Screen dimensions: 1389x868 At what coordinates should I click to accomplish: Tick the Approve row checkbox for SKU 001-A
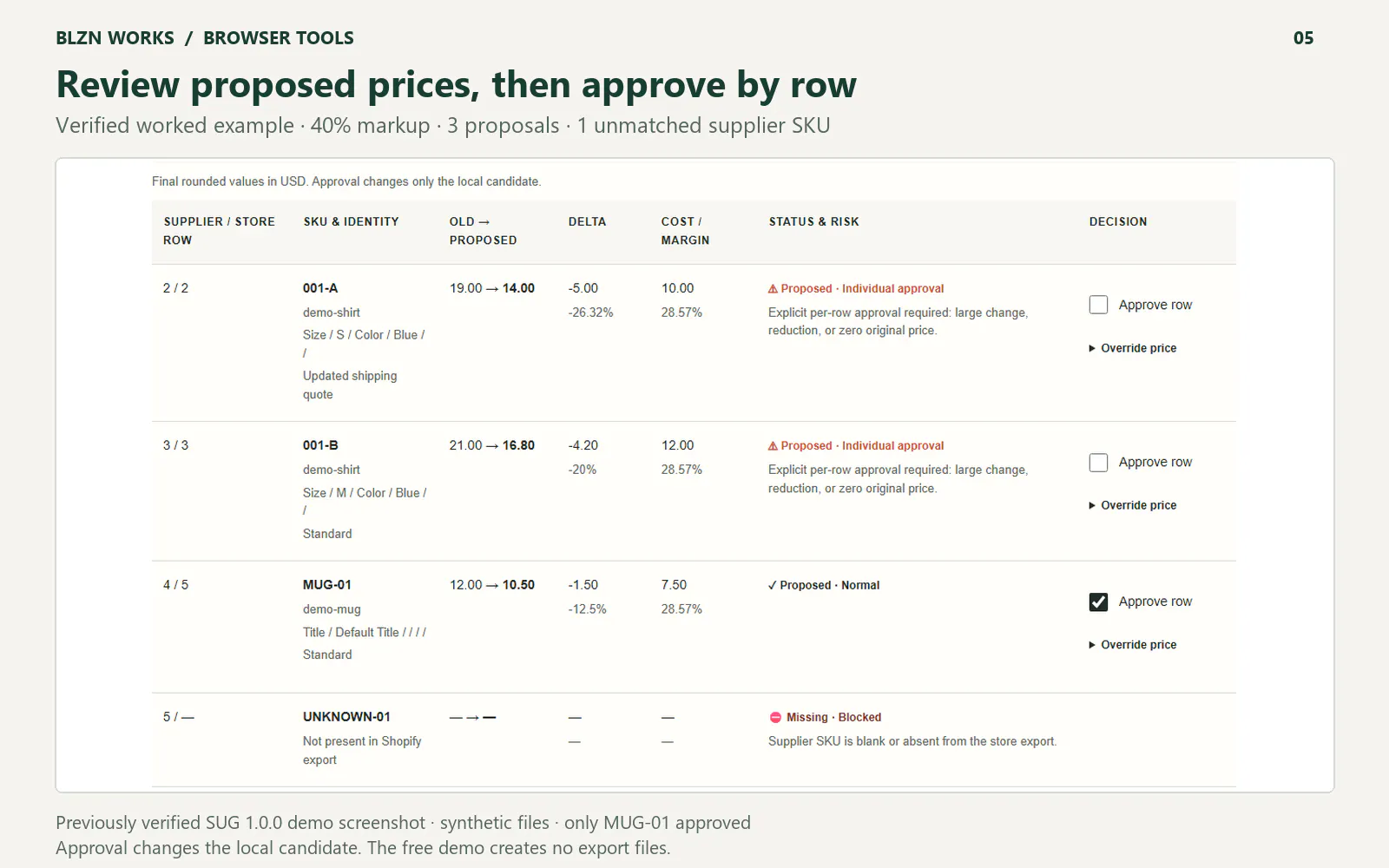point(1098,305)
